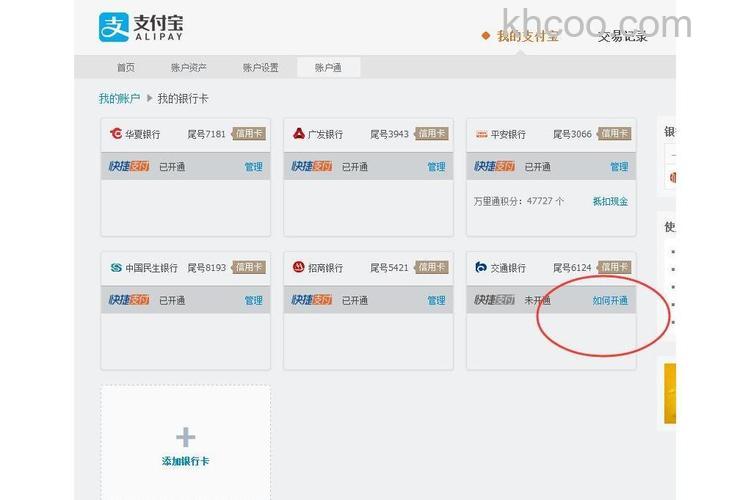Click 如何开通 on the 交通银行 card

tap(610, 300)
